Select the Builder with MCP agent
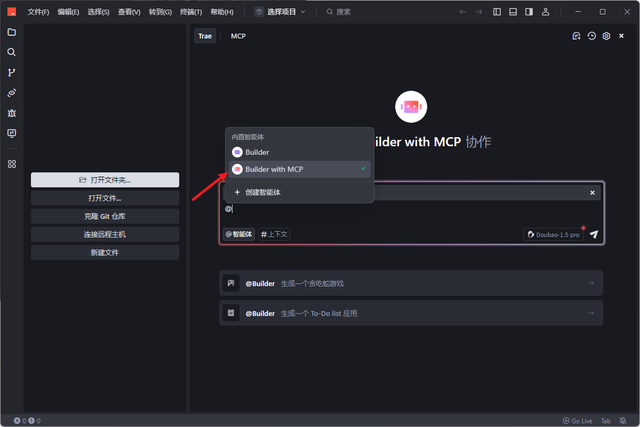 pyautogui.click(x=300, y=169)
